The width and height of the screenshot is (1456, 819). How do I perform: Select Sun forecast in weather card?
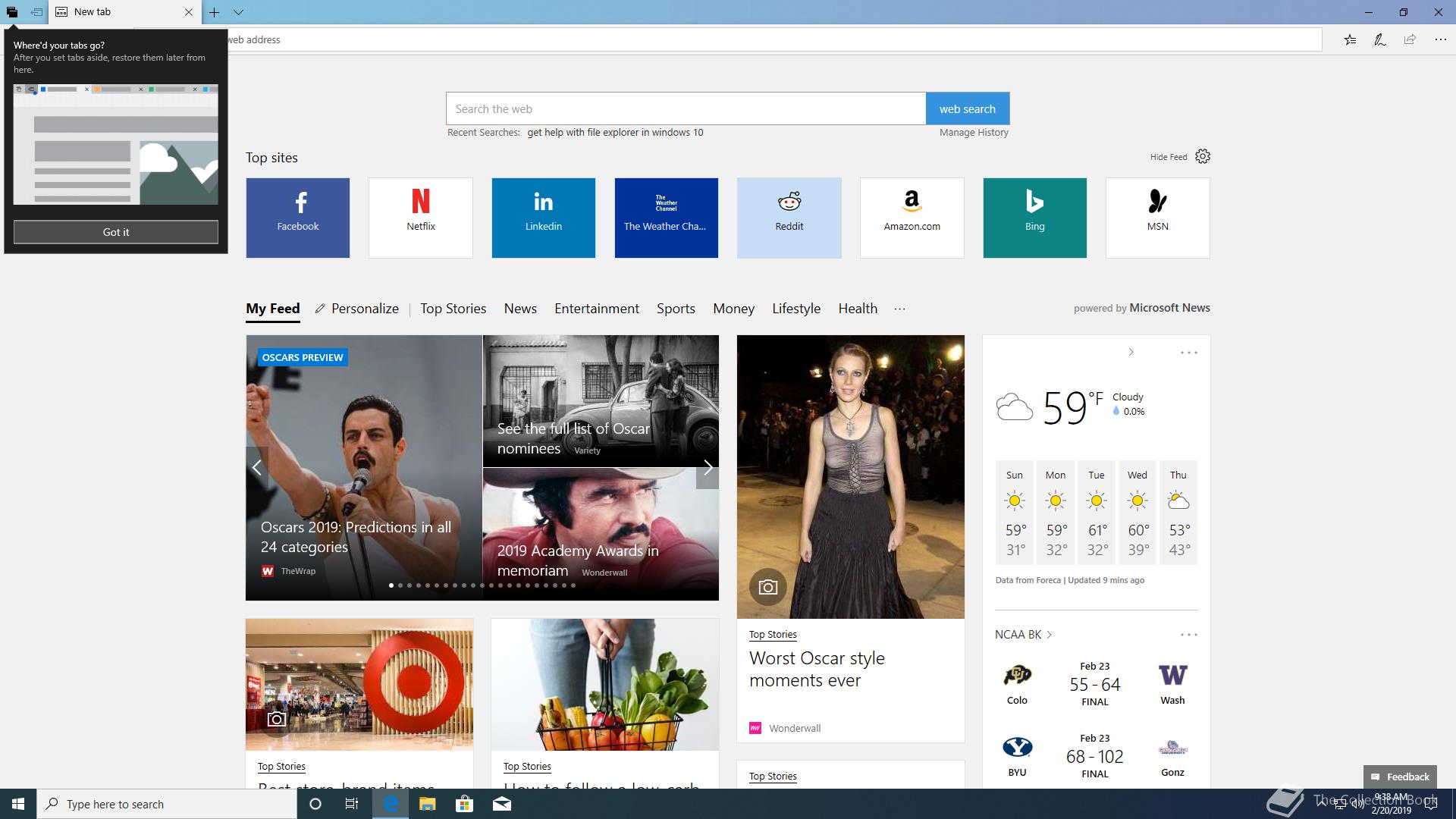click(1015, 513)
